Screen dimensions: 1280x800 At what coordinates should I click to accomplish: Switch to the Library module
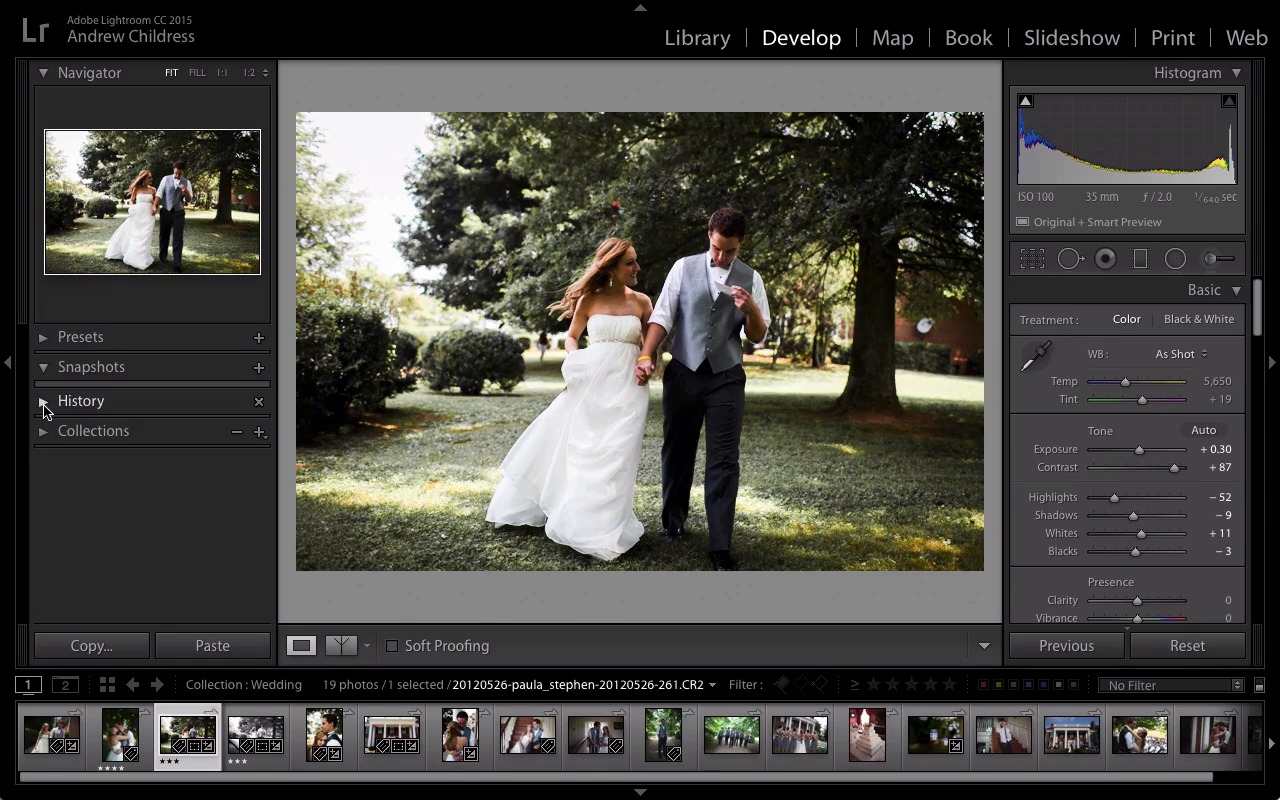[x=697, y=38]
